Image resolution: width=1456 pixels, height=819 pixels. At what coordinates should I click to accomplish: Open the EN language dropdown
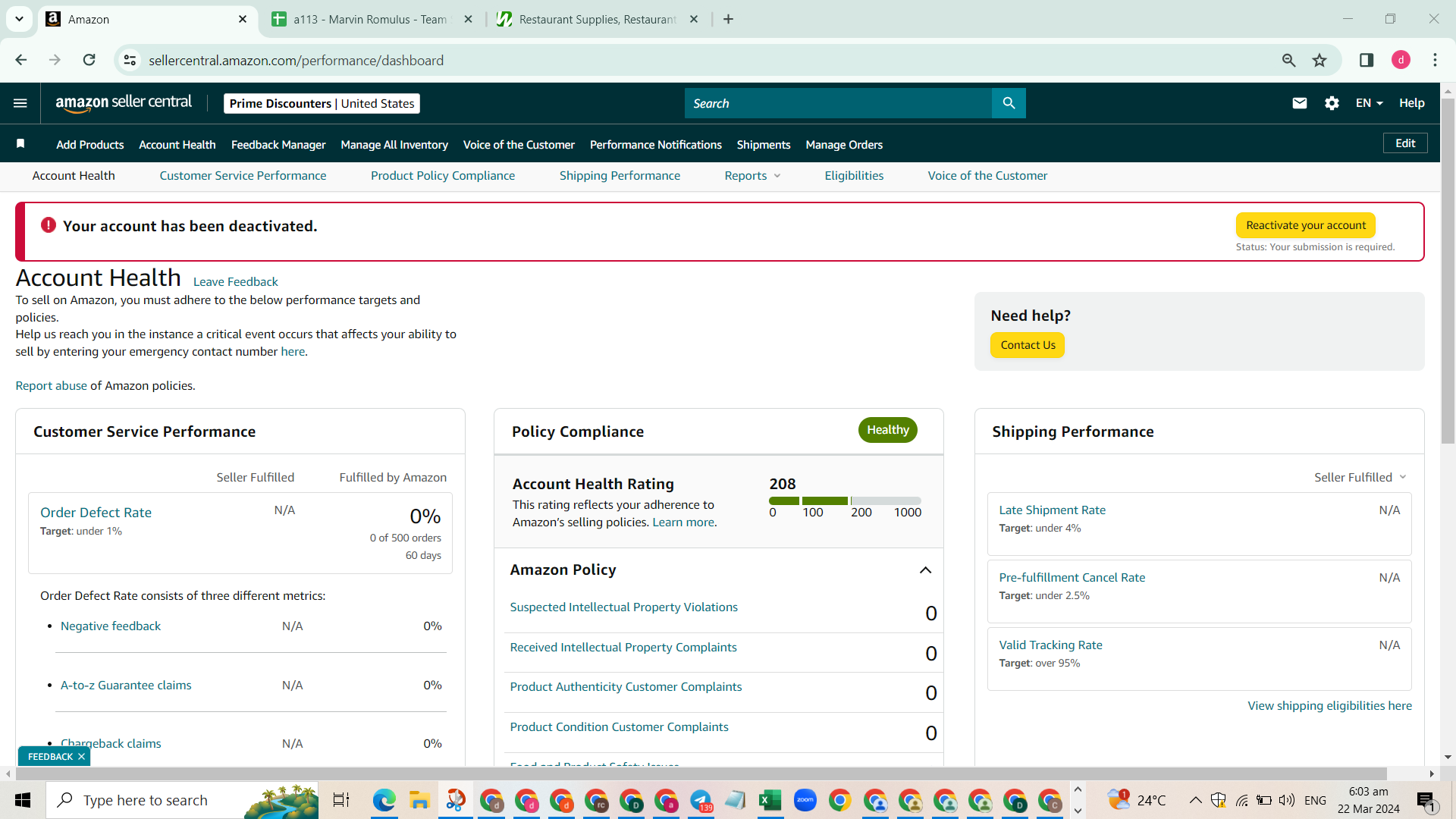(1369, 103)
